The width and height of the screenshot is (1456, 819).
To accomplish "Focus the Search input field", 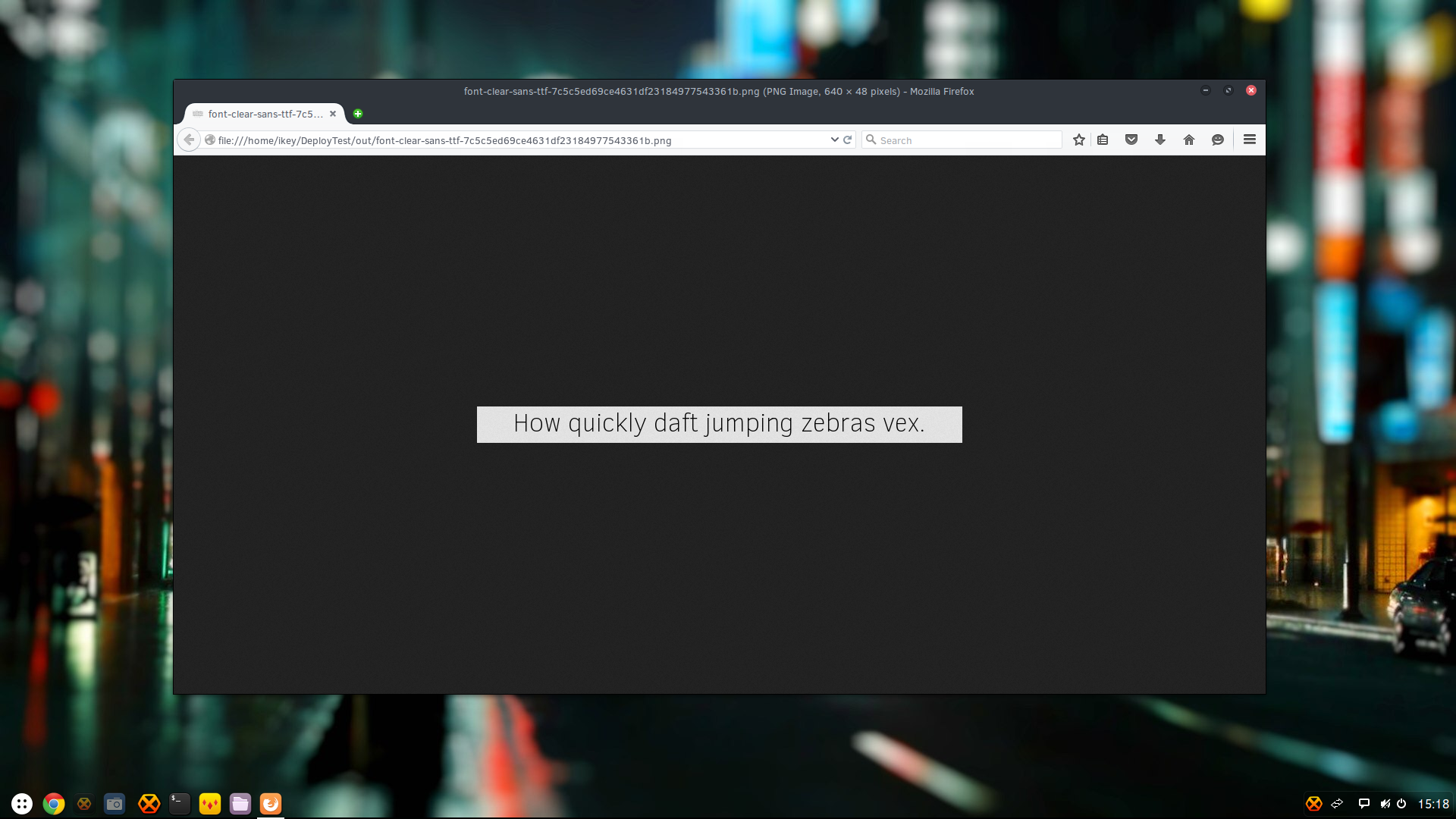I will pos(962,140).
